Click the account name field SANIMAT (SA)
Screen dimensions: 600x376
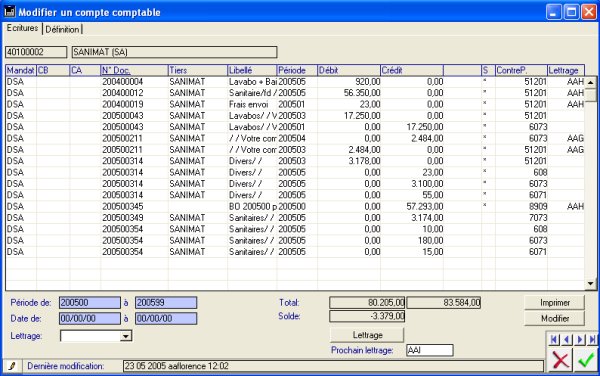(x=174, y=52)
